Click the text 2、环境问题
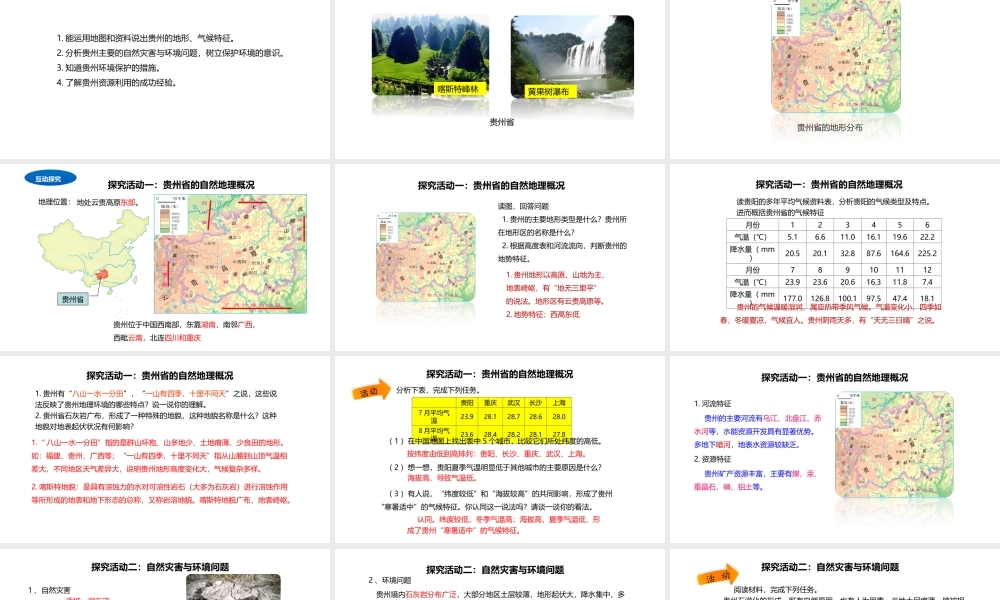1000x600 pixels. [x=390, y=580]
